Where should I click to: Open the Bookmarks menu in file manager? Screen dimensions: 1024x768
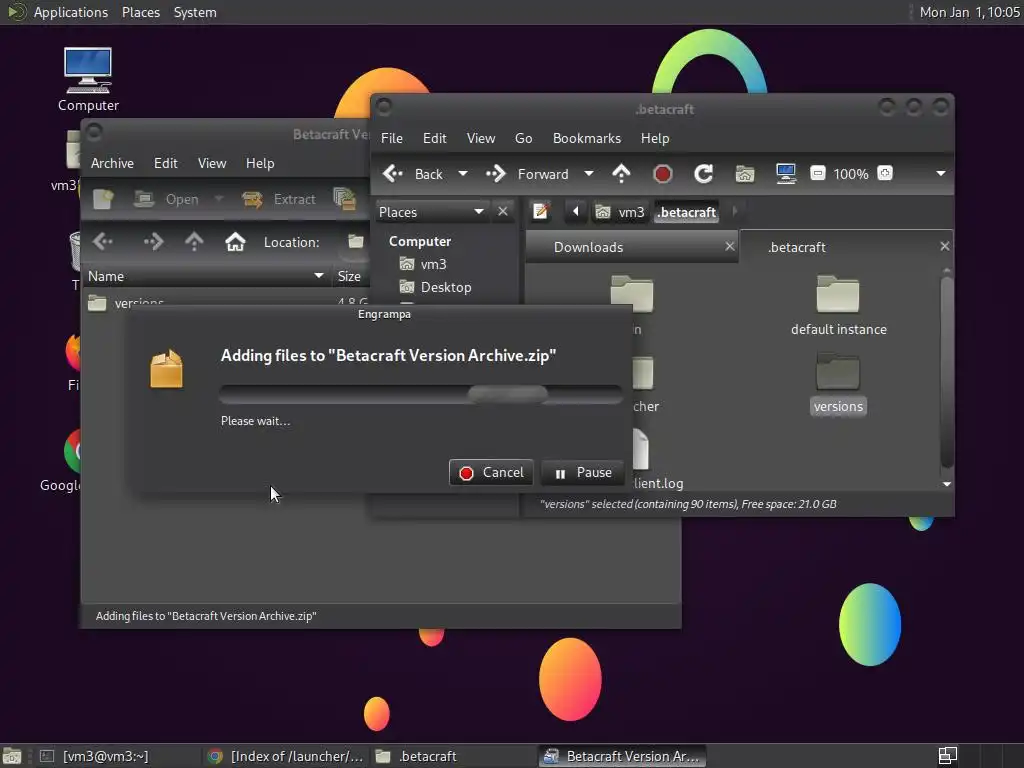(x=586, y=138)
